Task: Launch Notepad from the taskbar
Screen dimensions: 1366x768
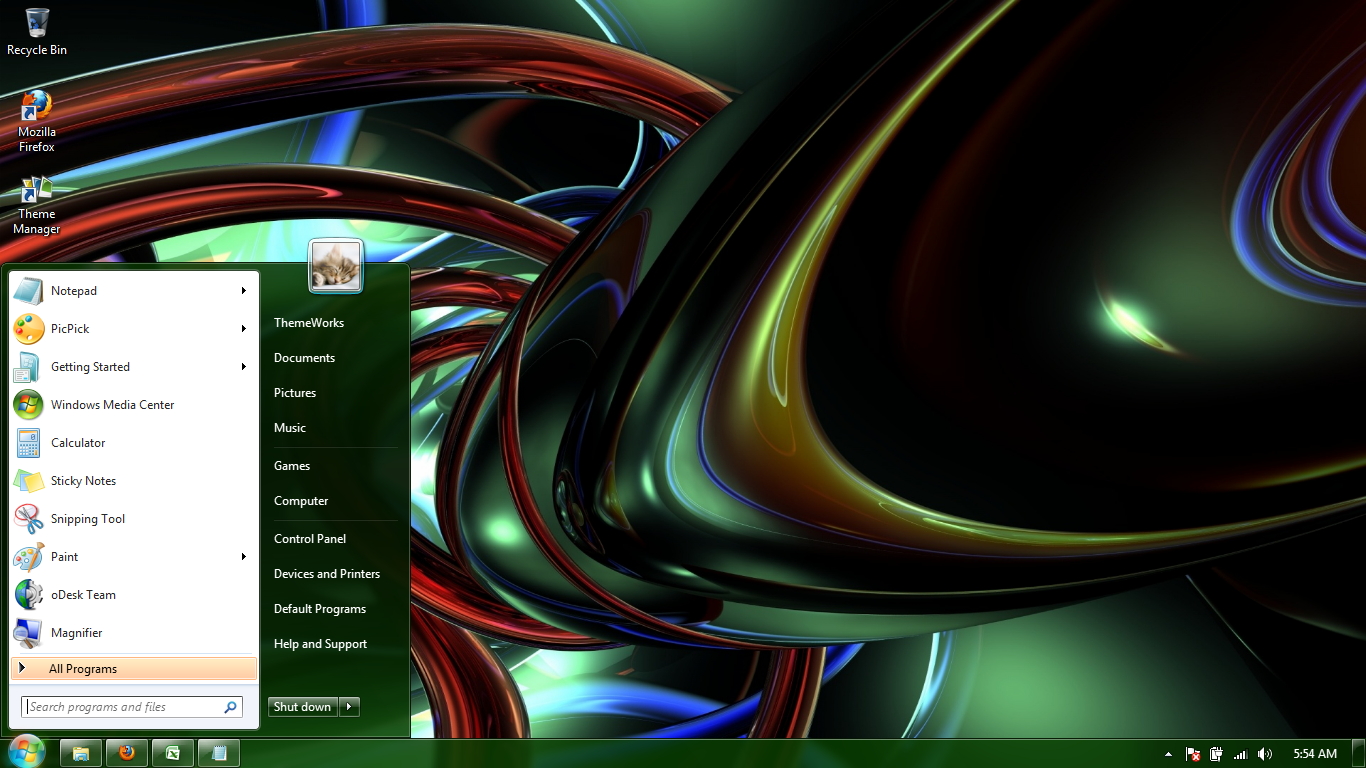Action: [x=218, y=752]
